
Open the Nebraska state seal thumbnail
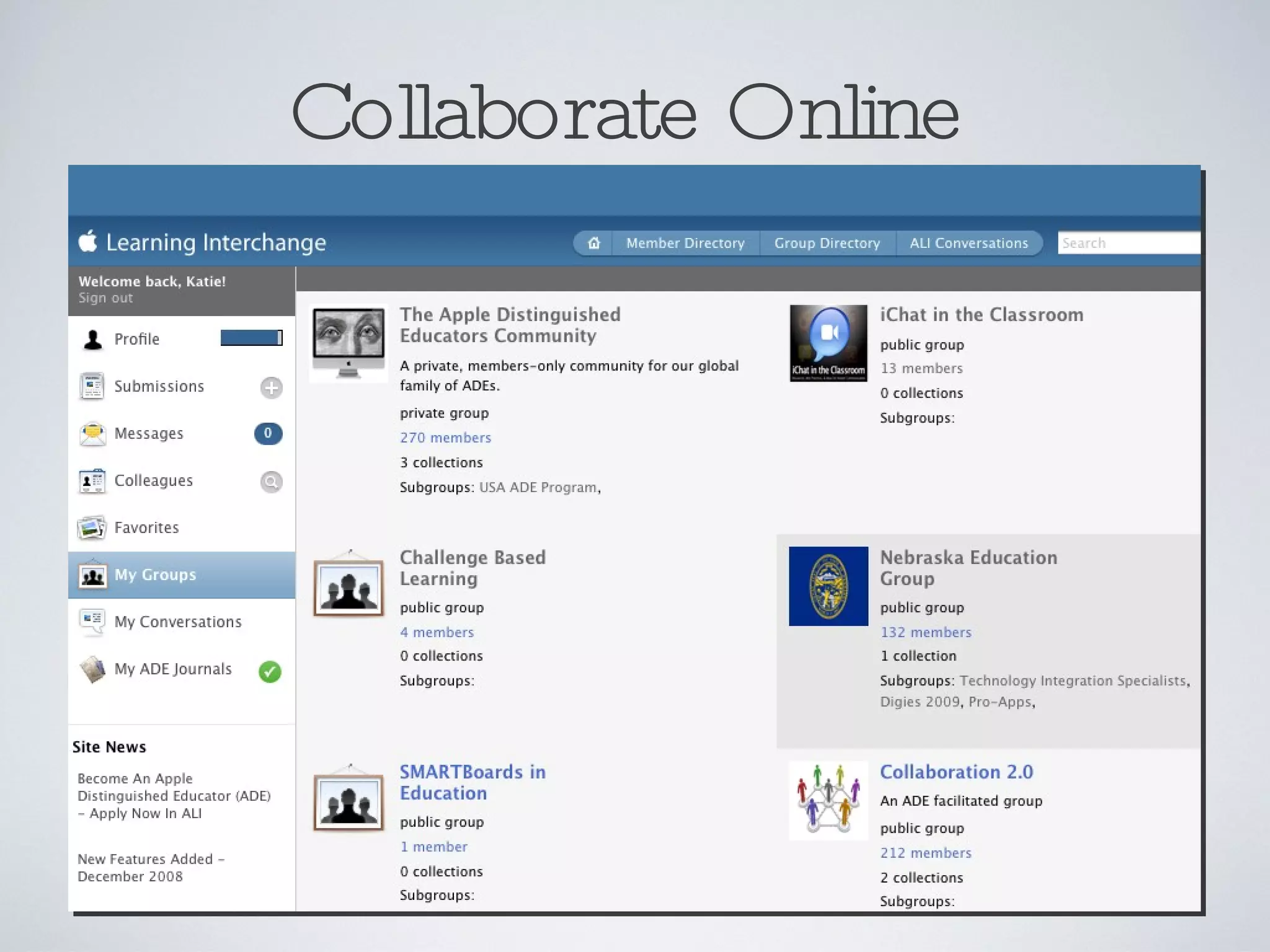828,586
